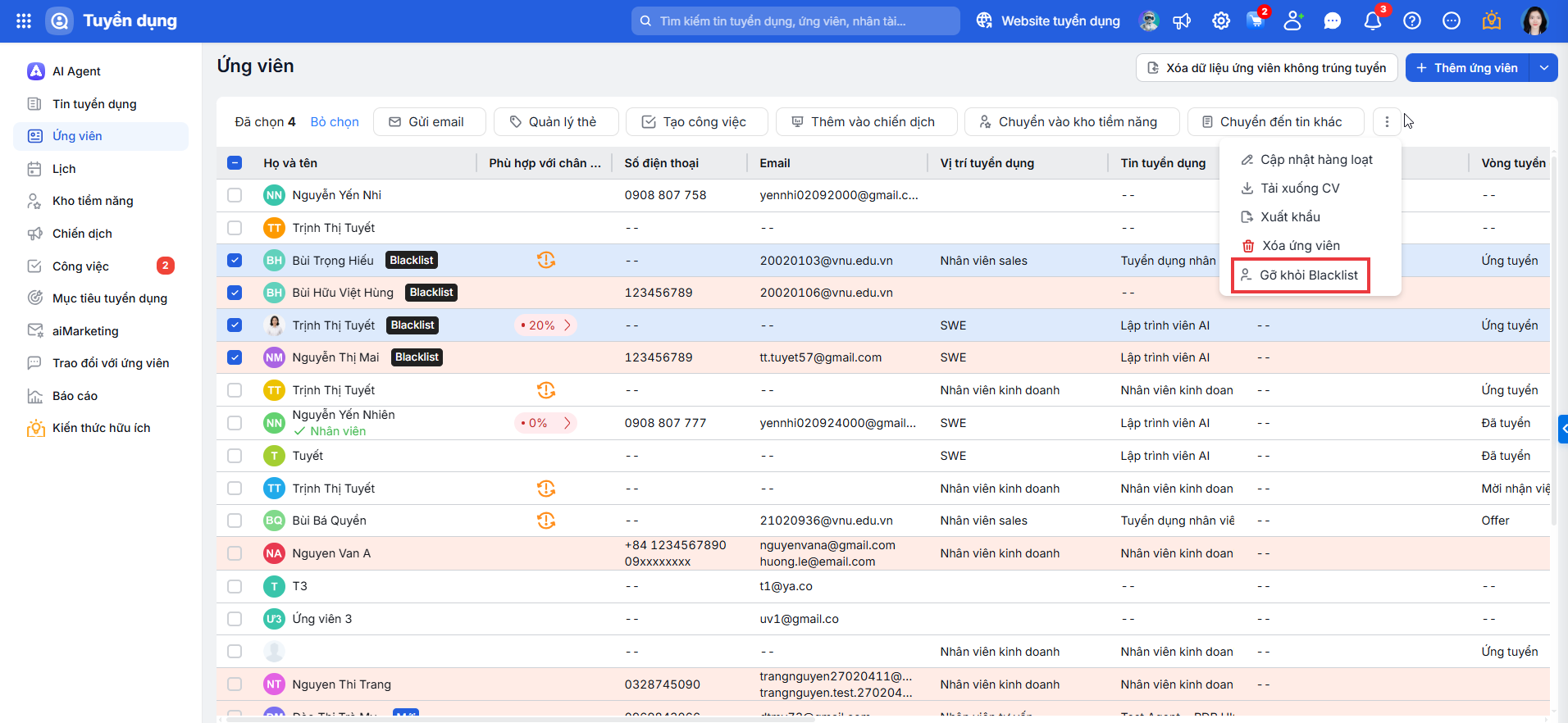1568x723 pixels.
Task: Focus the search tin tuyển dụng field
Action: pyautogui.click(x=795, y=21)
